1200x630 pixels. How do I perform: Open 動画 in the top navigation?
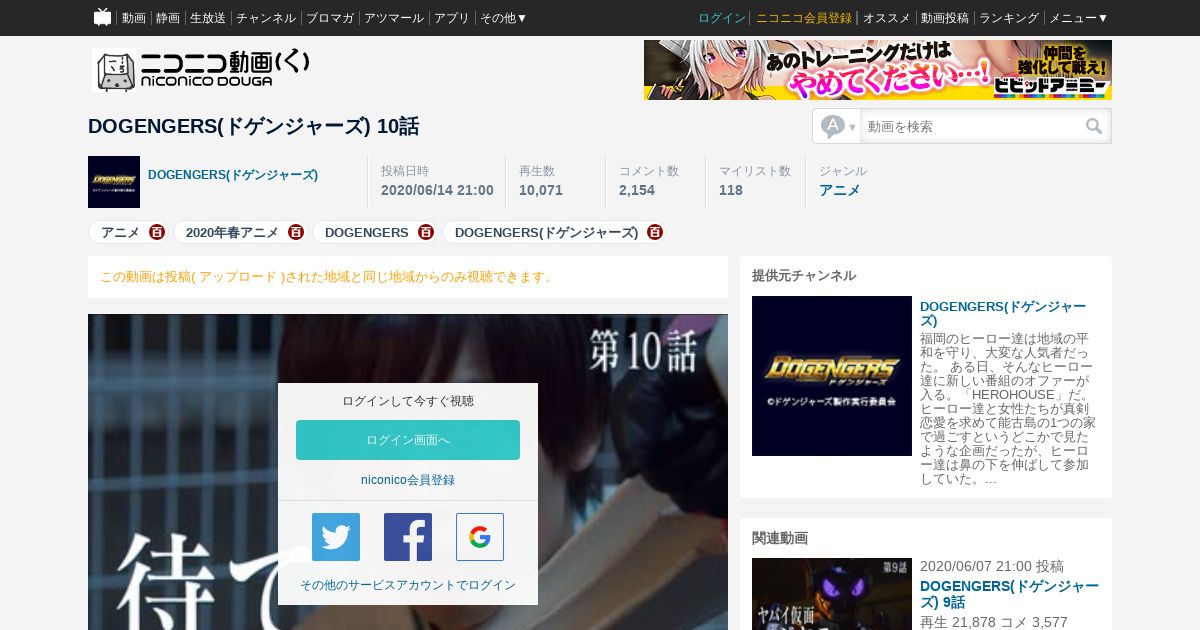[134, 18]
